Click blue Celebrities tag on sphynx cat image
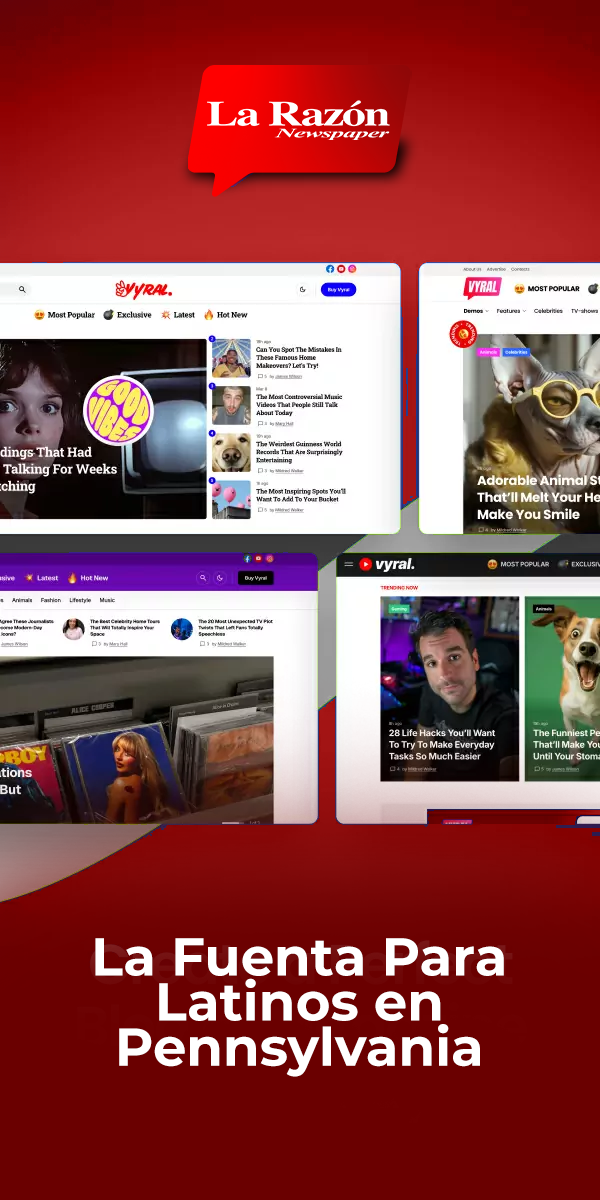 pyautogui.click(x=516, y=352)
